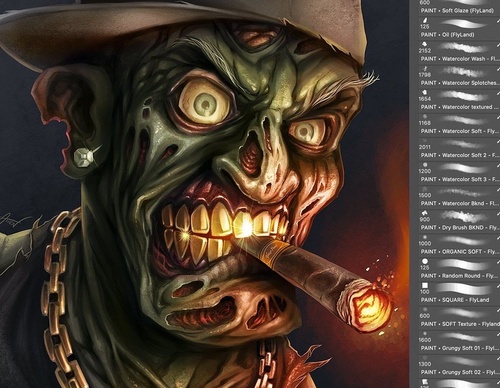Select the Oil (FlyLand) brush tip icon
The height and width of the screenshot is (388, 500).
point(425,20)
